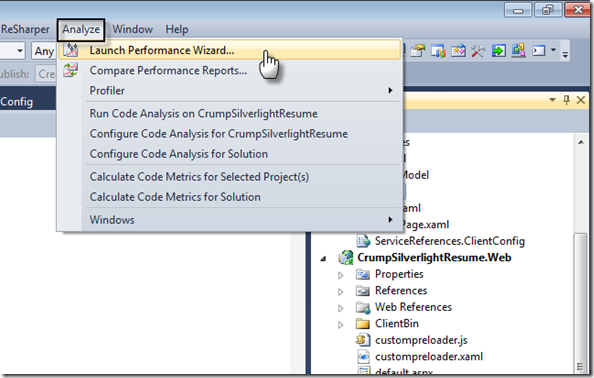Viewport: 594px width, 378px height.
Task: Click Launch Performance Wizard icon in menu
Action: point(70,50)
